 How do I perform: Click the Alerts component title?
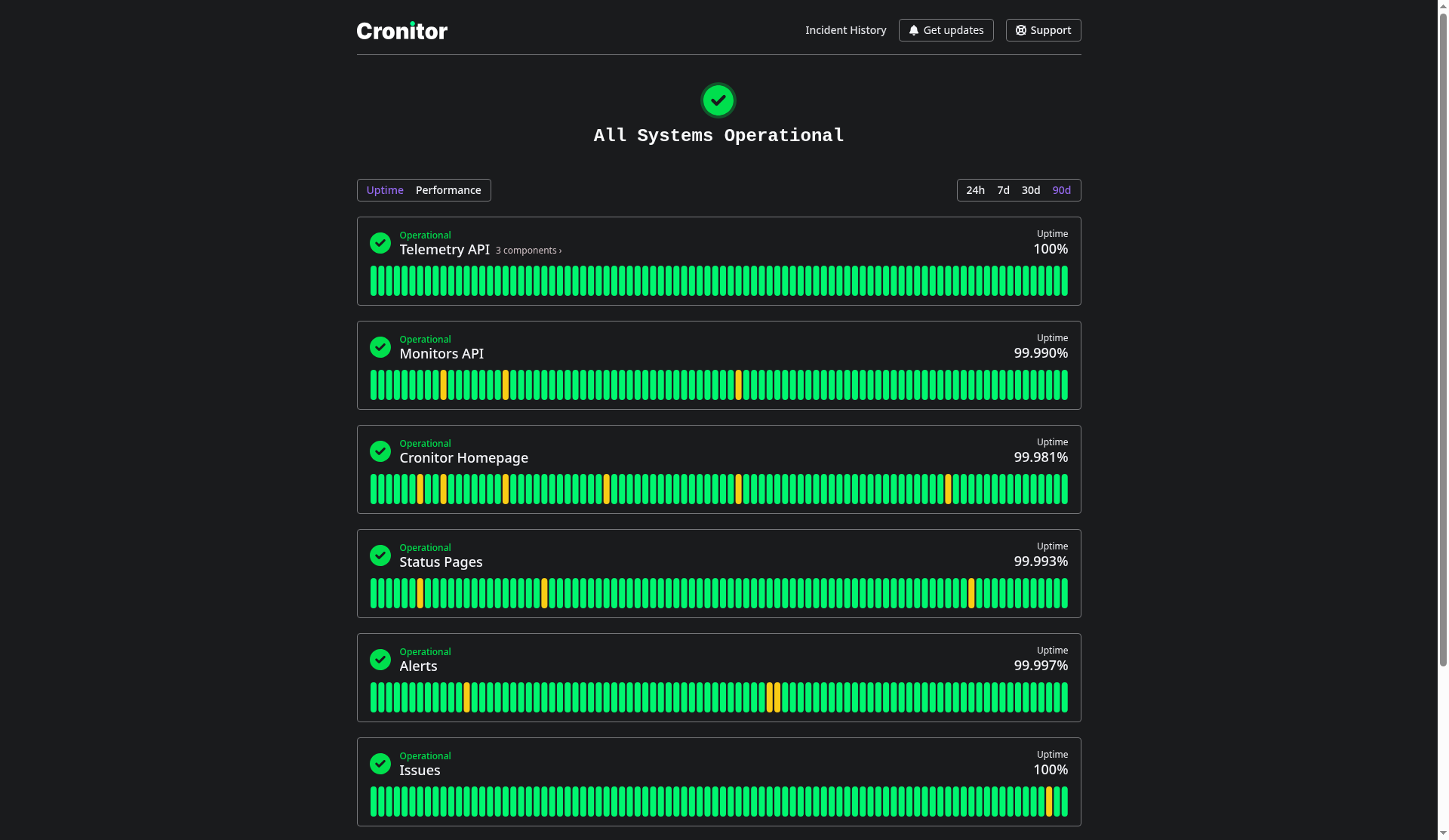(418, 666)
